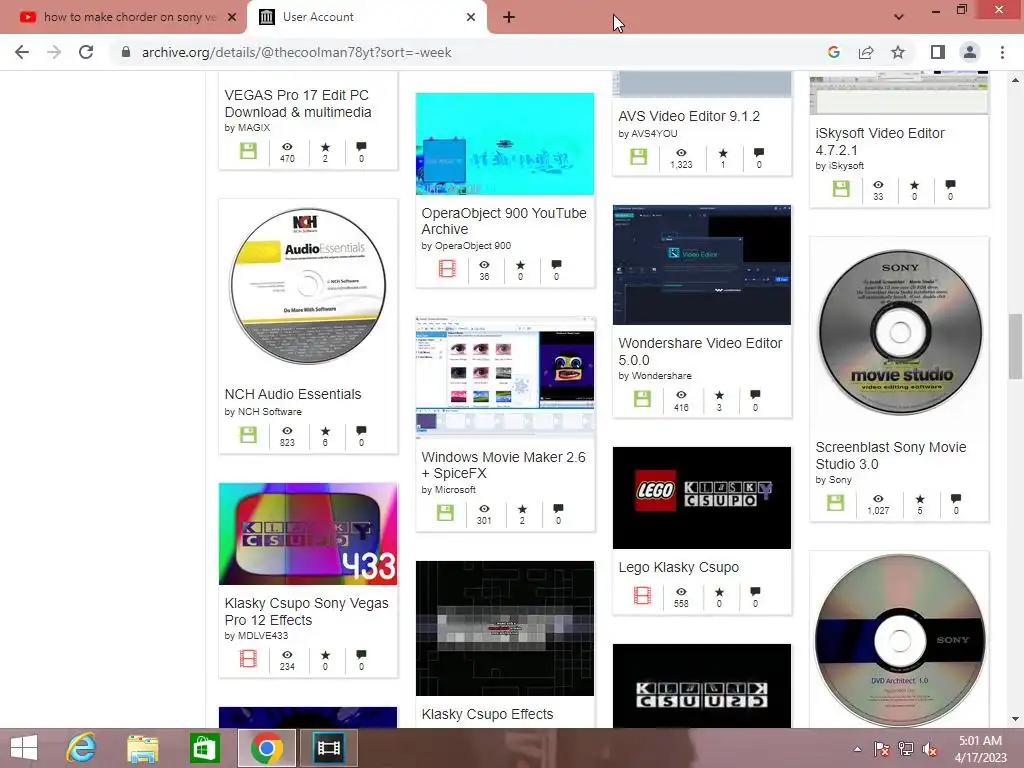The width and height of the screenshot is (1024, 768).
Task: Click film icon on Klasky Csupo Sony Vegas card
Action: point(248,658)
